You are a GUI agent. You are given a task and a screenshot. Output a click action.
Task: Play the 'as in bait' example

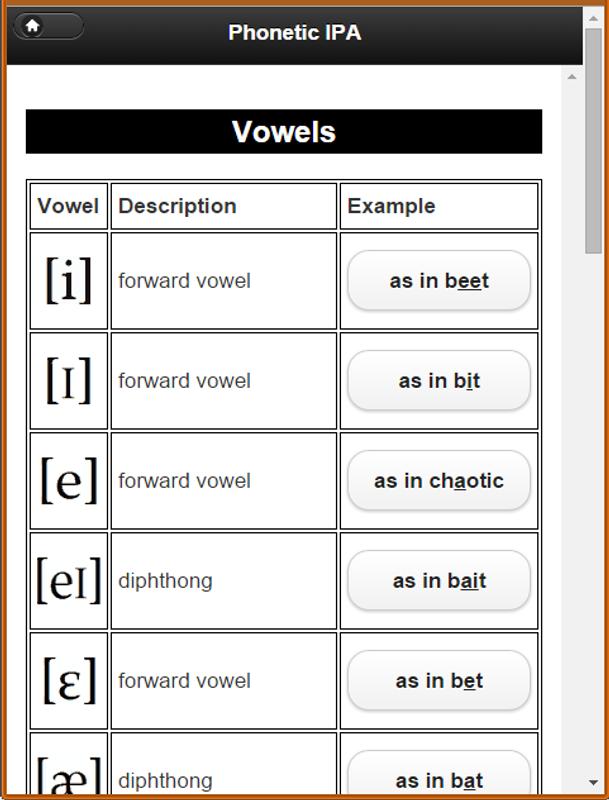coord(439,581)
